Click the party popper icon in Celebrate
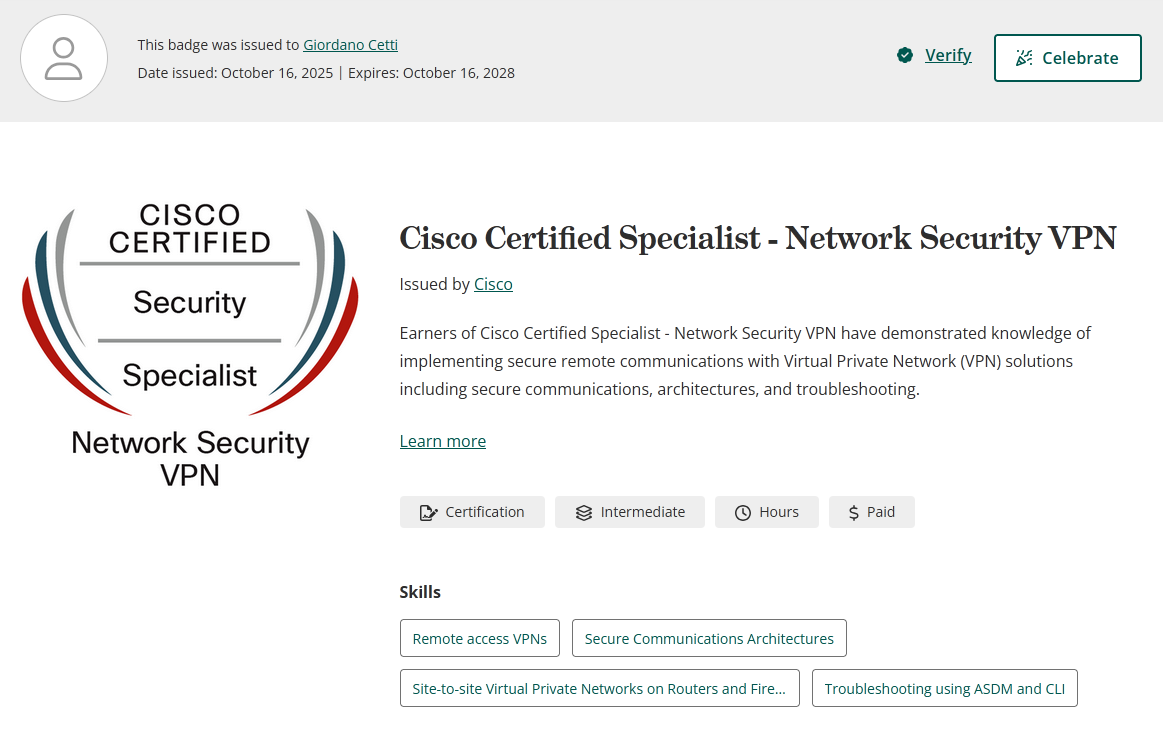1163x735 pixels. 1024,58
